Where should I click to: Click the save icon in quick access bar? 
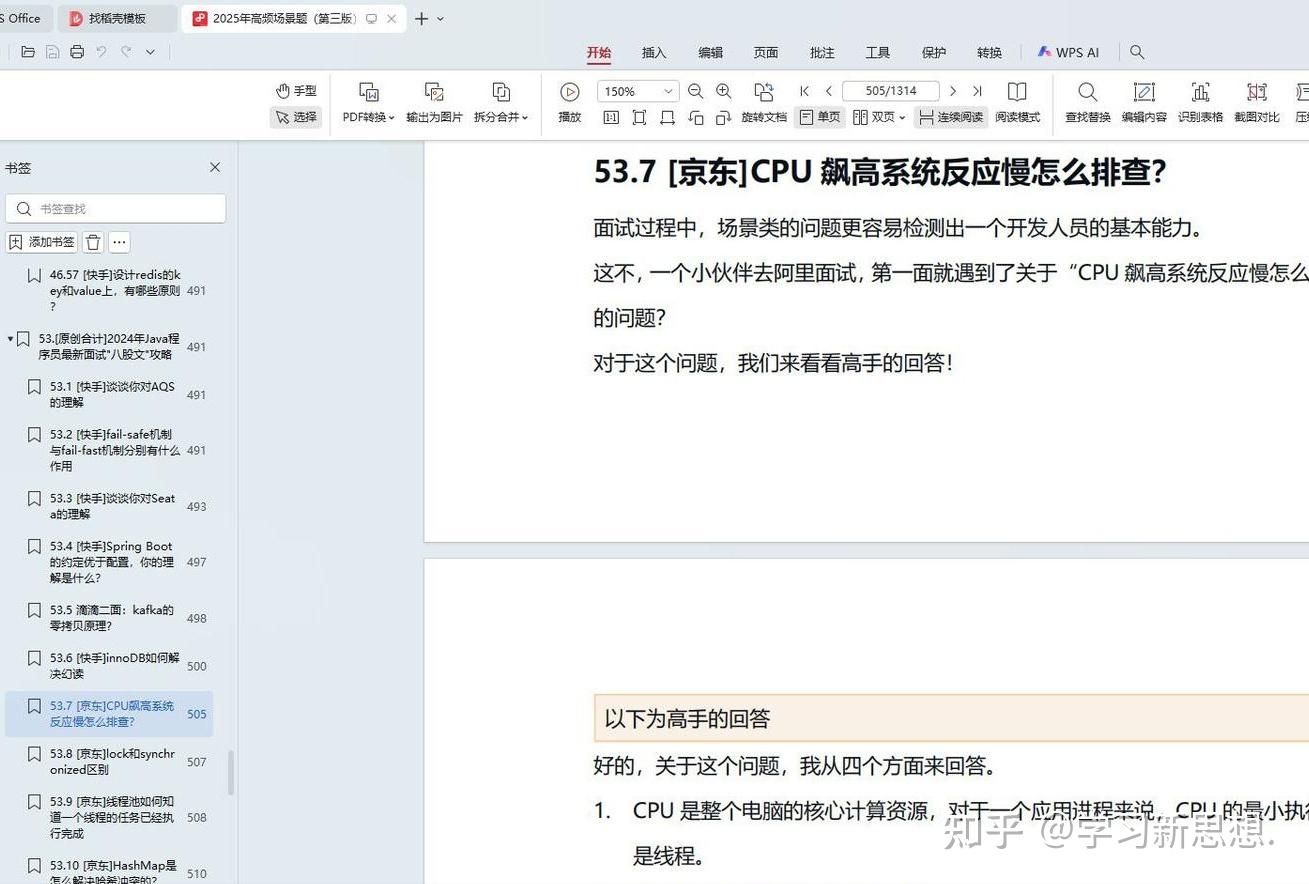point(52,52)
